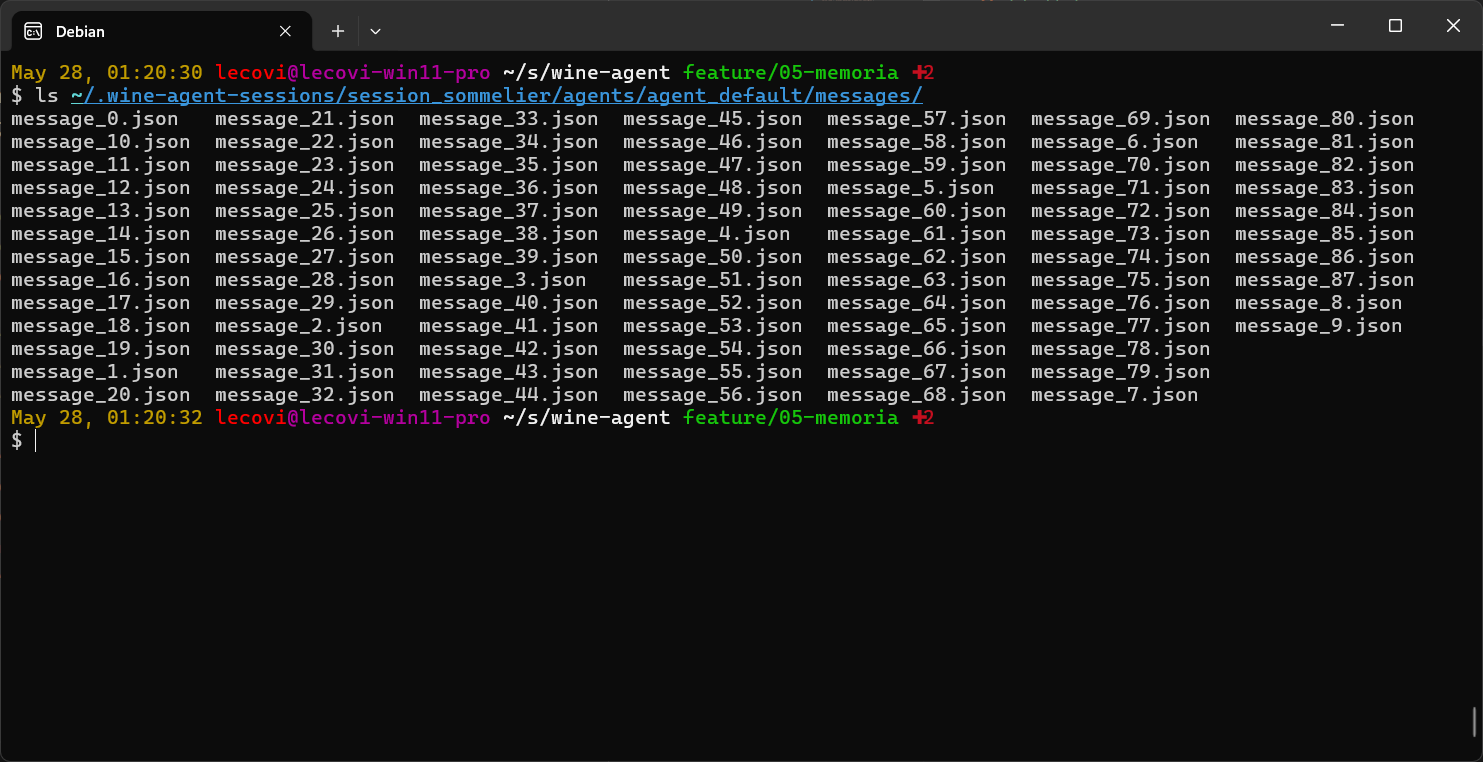The width and height of the screenshot is (1483, 762).
Task: Click message_2.json file name
Action: click(298, 326)
